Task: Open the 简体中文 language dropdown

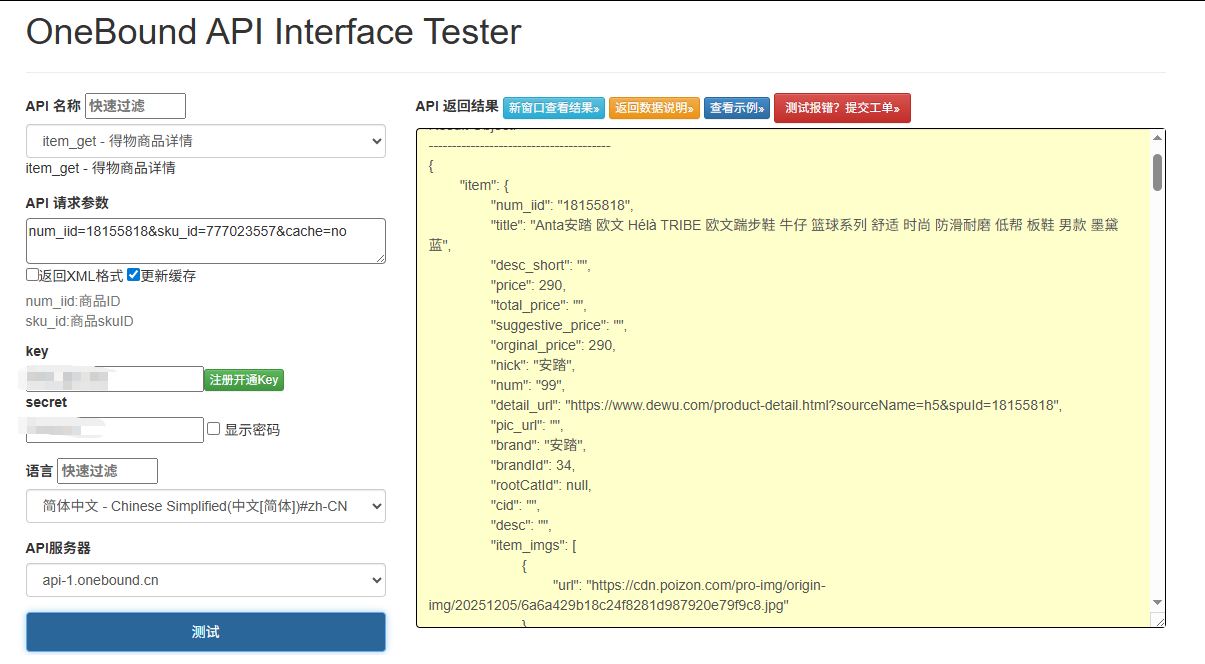Action: click(x=205, y=506)
